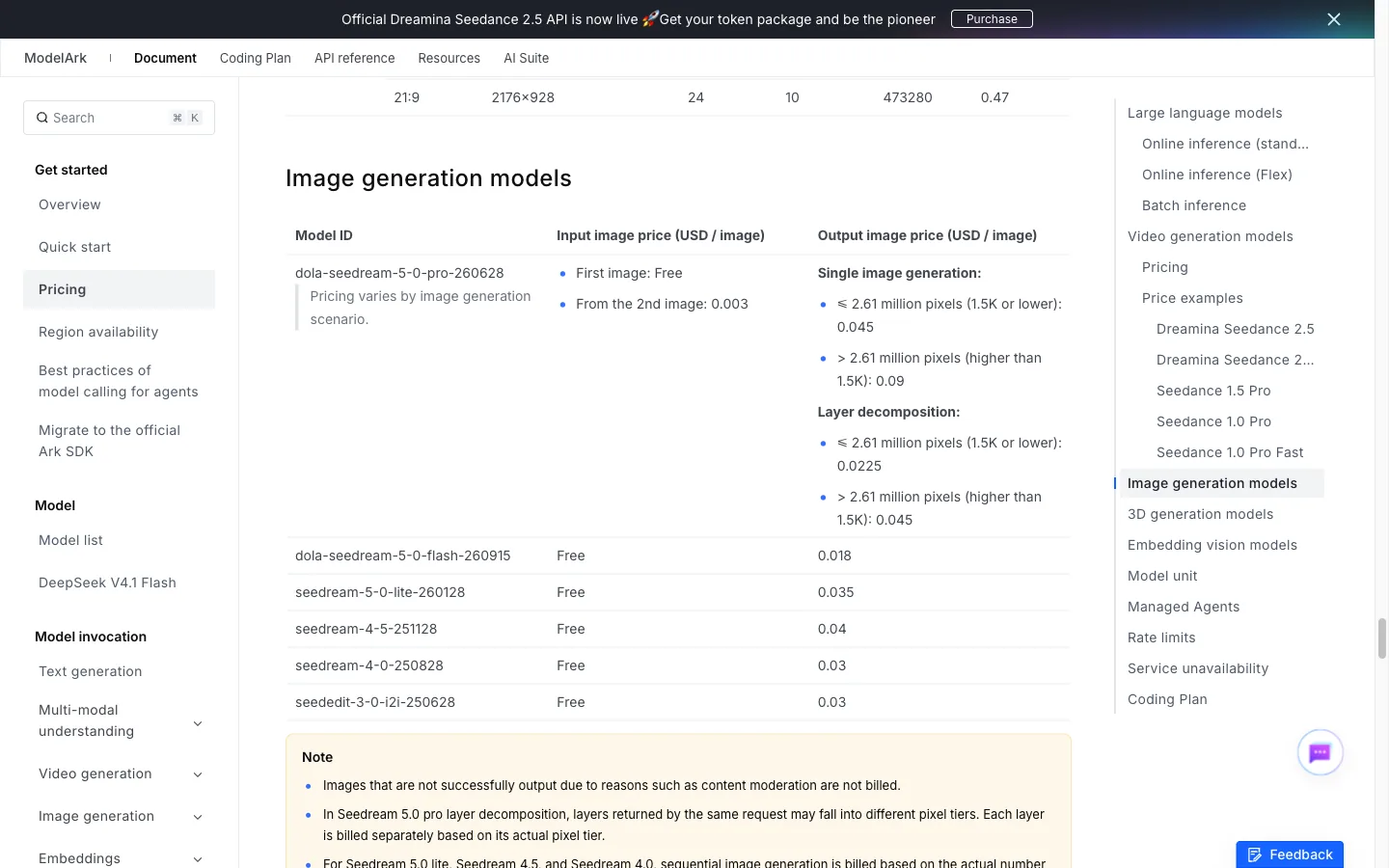1389x868 pixels.
Task: Open the floating chat assistant icon
Action: coord(1320,752)
